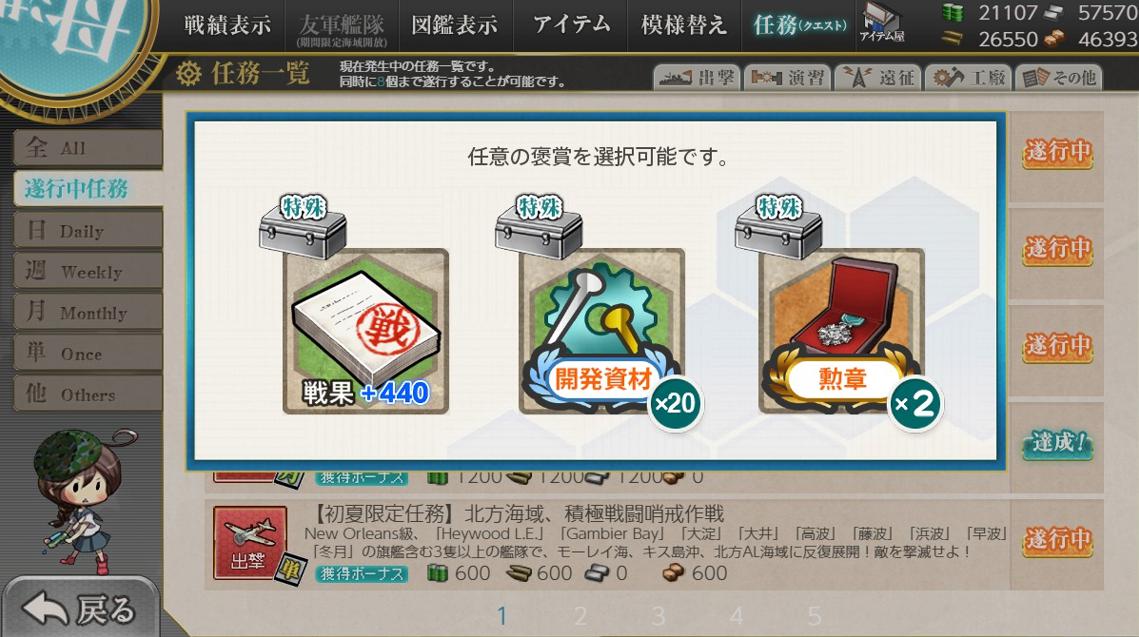Open 戦績表示 from top menu
Image resolution: width=1139 pixels, height=637 pixels.
tap(227, 25)
